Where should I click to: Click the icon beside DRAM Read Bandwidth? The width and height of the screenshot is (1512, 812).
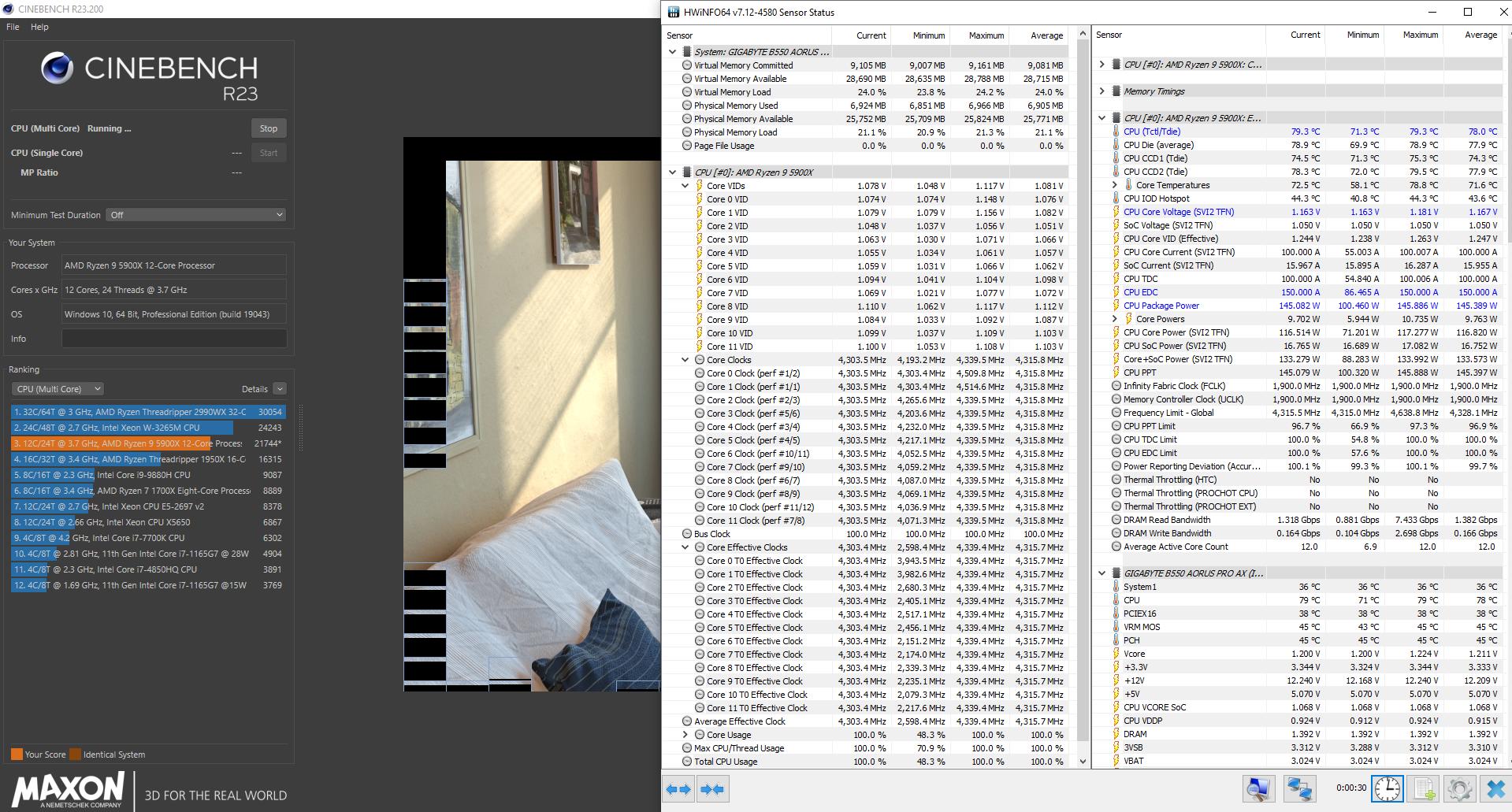coord(1116,520)
